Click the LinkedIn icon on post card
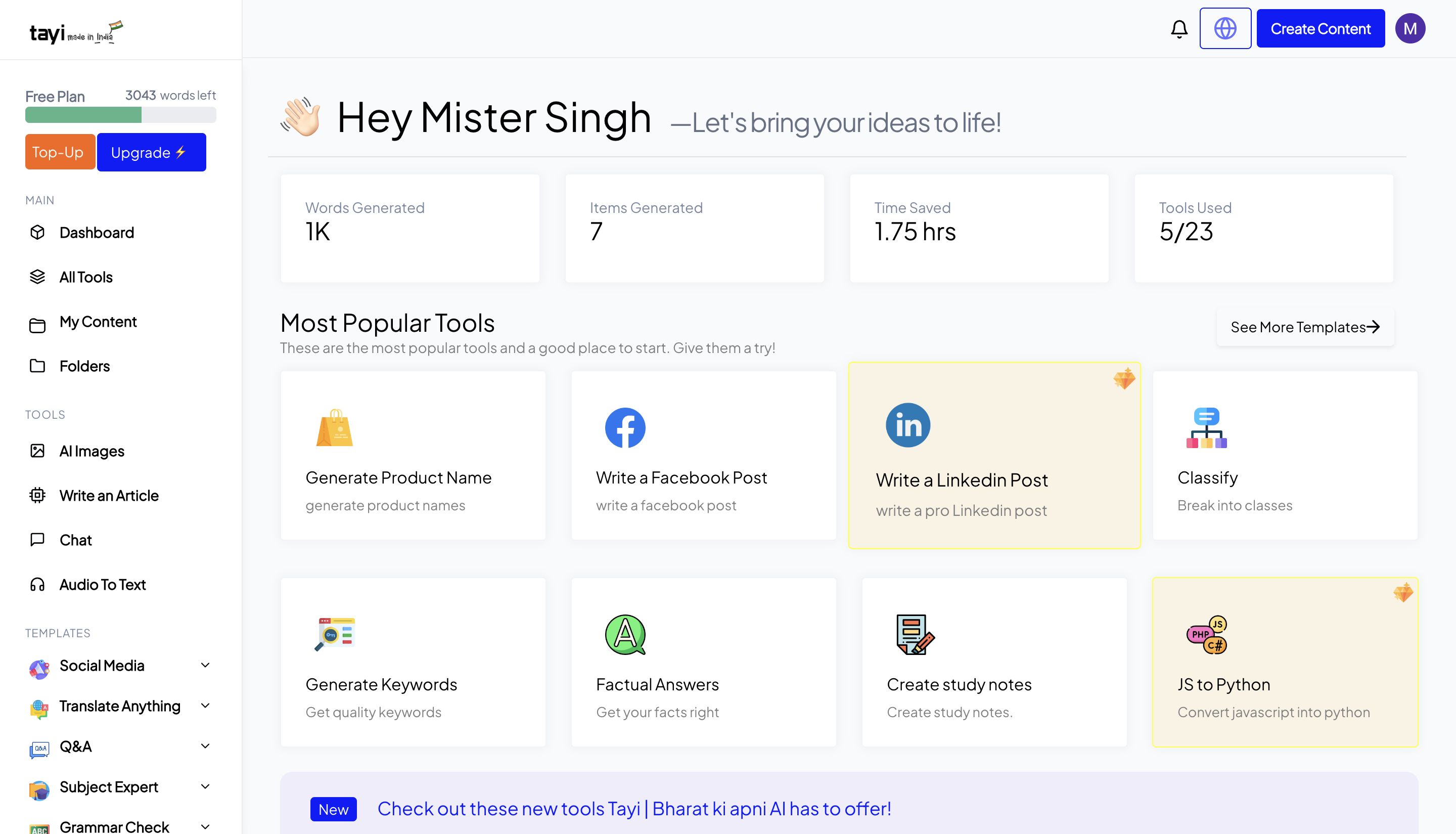 pyautogui.click(x=907, y=425)
